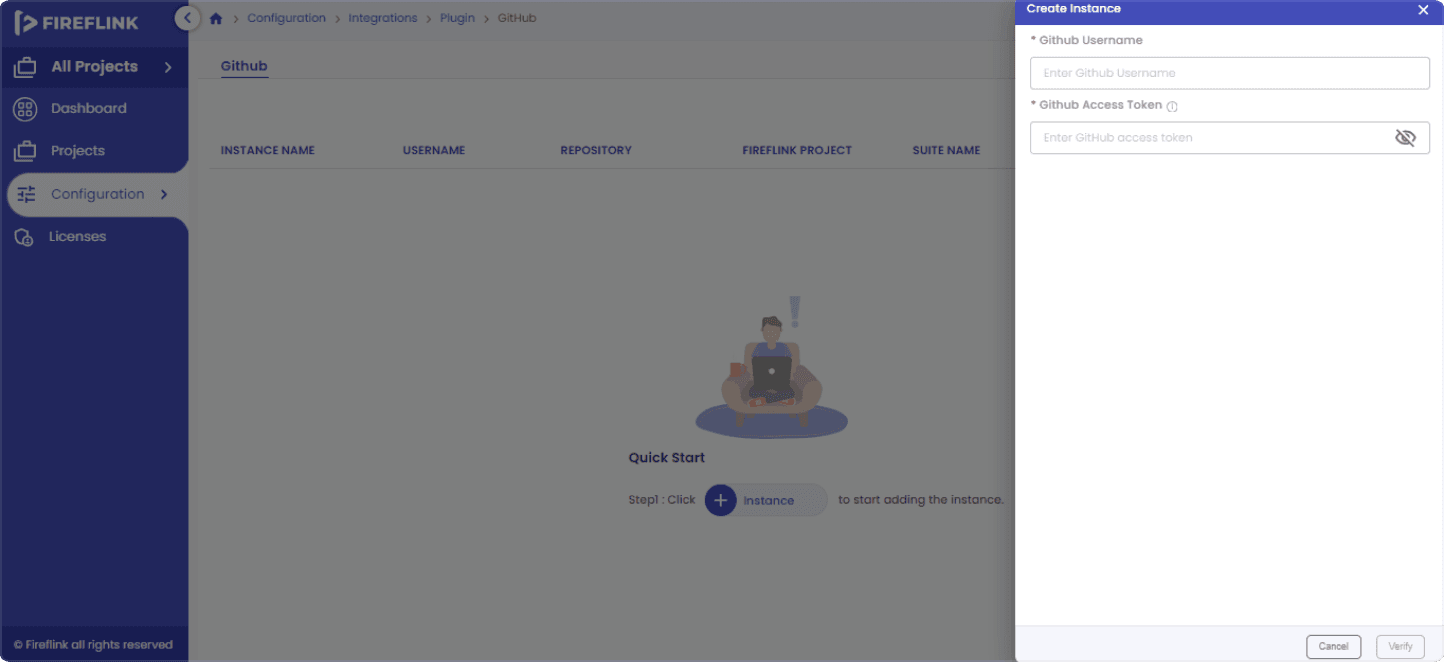1444x662 pixels.
Task: Focus the Github Username input field
Action: tap(1229, 73)
